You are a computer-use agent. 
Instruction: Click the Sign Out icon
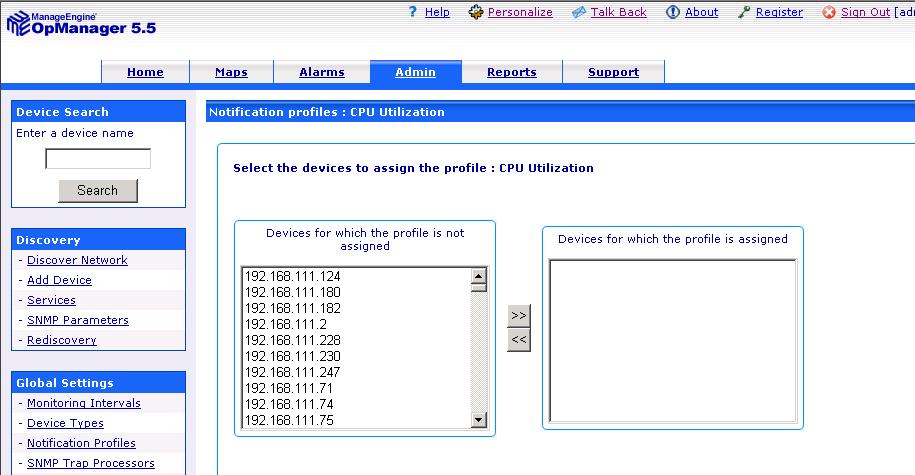pos(829,12)
